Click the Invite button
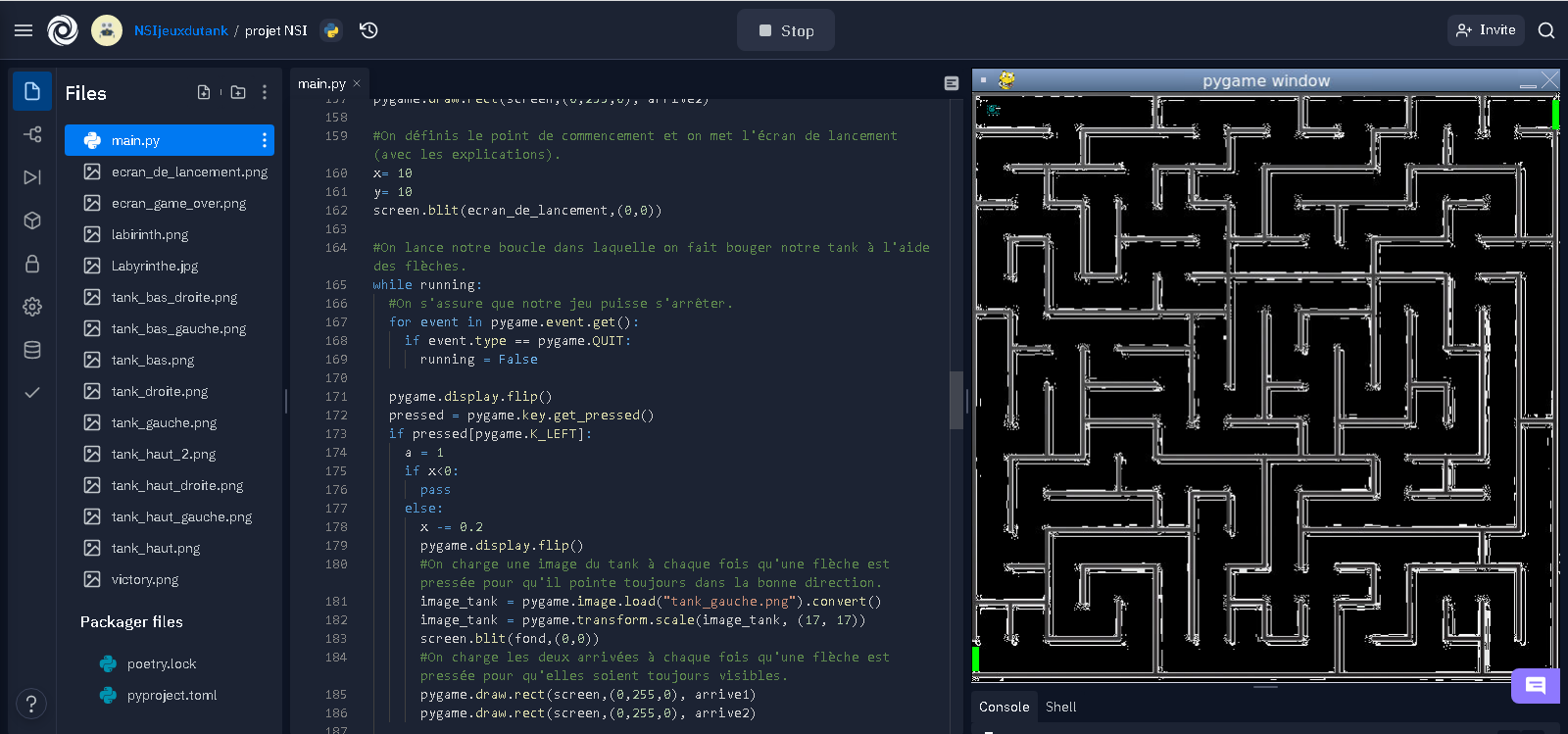The image size is (1568, 734). coord(1486,30)
